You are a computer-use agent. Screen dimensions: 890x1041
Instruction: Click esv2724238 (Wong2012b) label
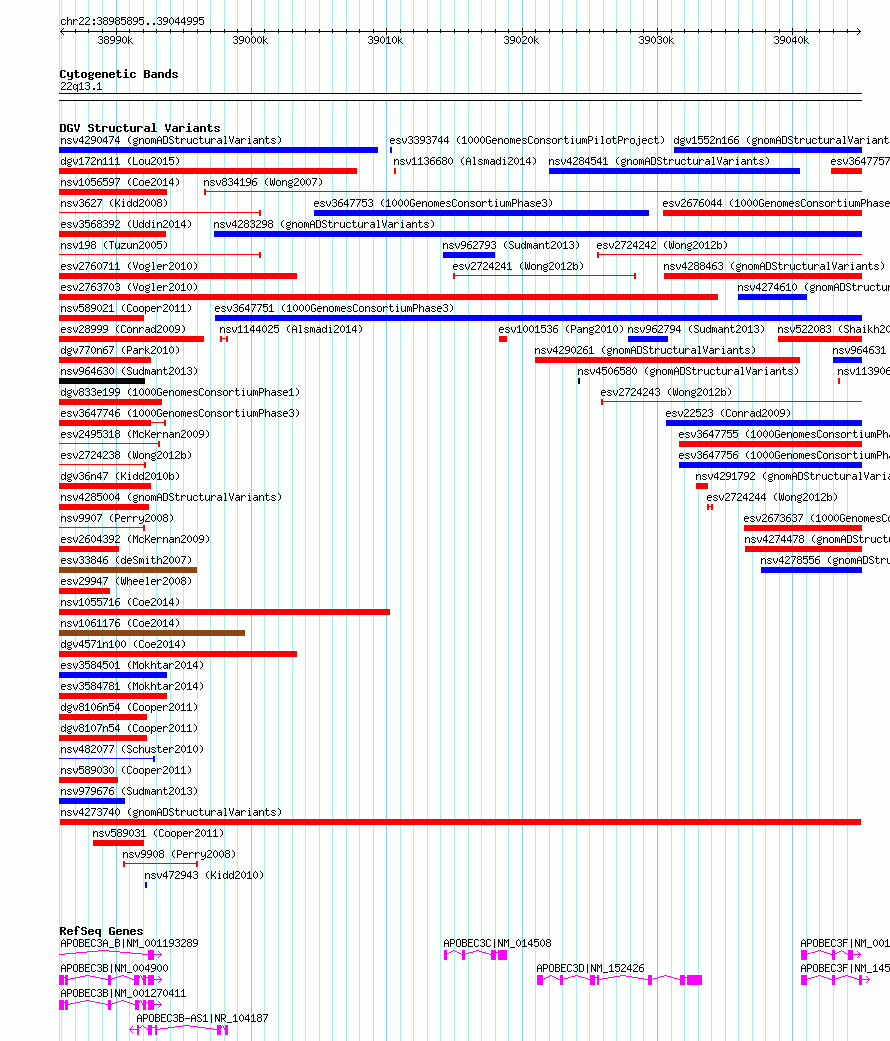click(126, 455)
